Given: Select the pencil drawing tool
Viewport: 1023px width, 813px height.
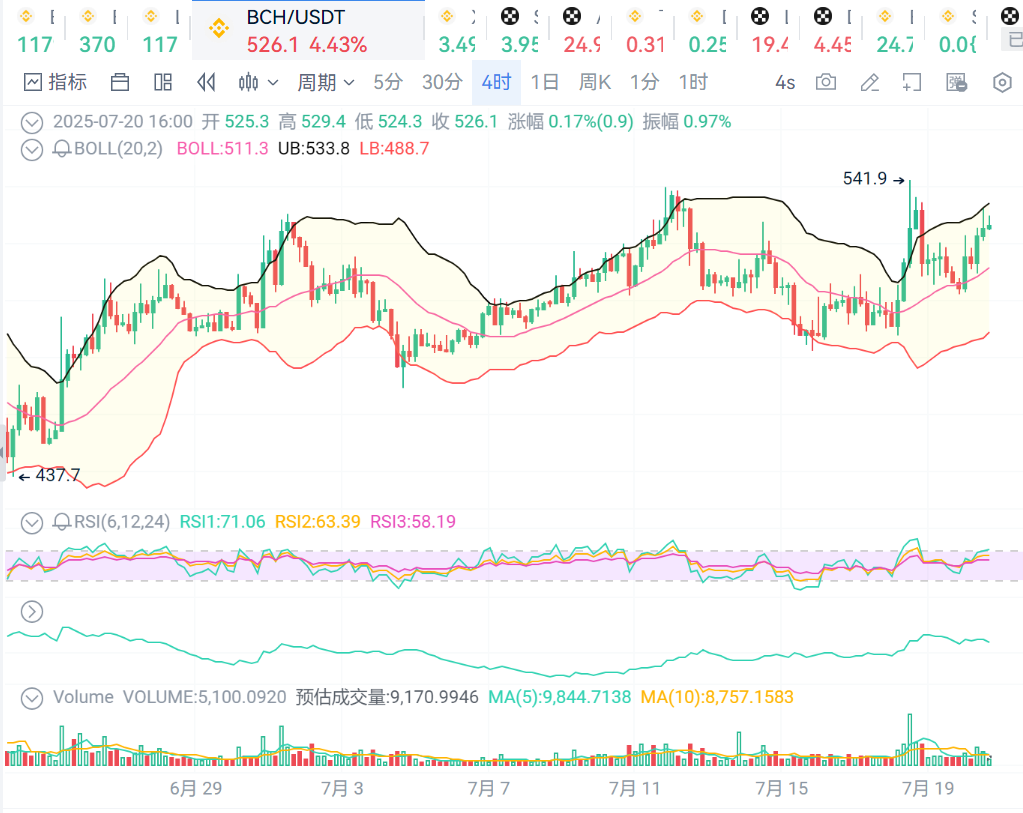Looking at the screenshot, I should pos(870,82).
